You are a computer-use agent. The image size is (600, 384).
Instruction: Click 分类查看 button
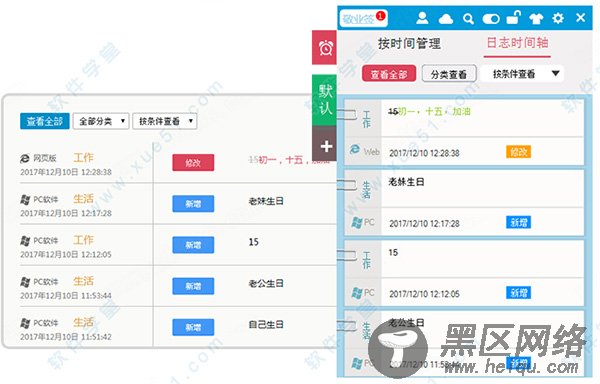pyautogui.click(x=449, y=73)
